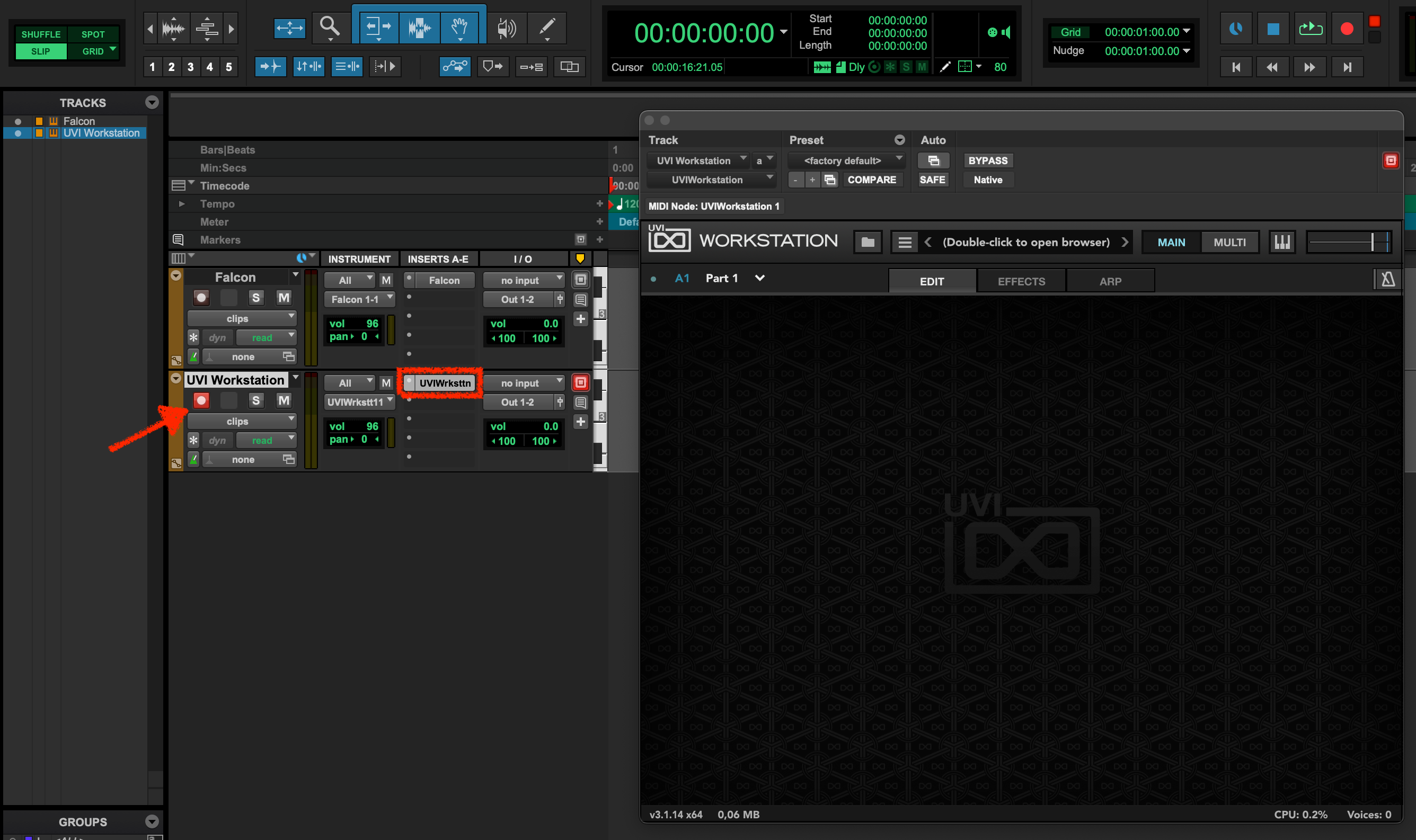Select the Pencil tool
This screenshot has height=840, width=1416.
pyautogui.click(x=546, y=26)
